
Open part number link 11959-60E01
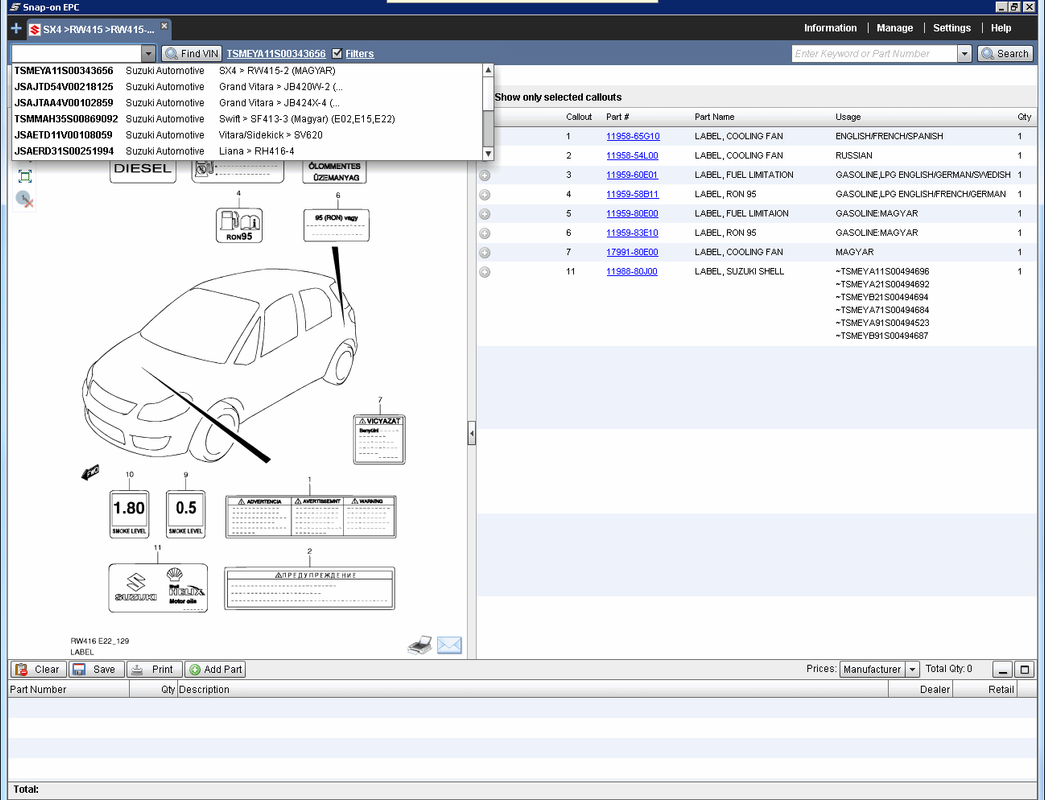[x=632, y=175]
